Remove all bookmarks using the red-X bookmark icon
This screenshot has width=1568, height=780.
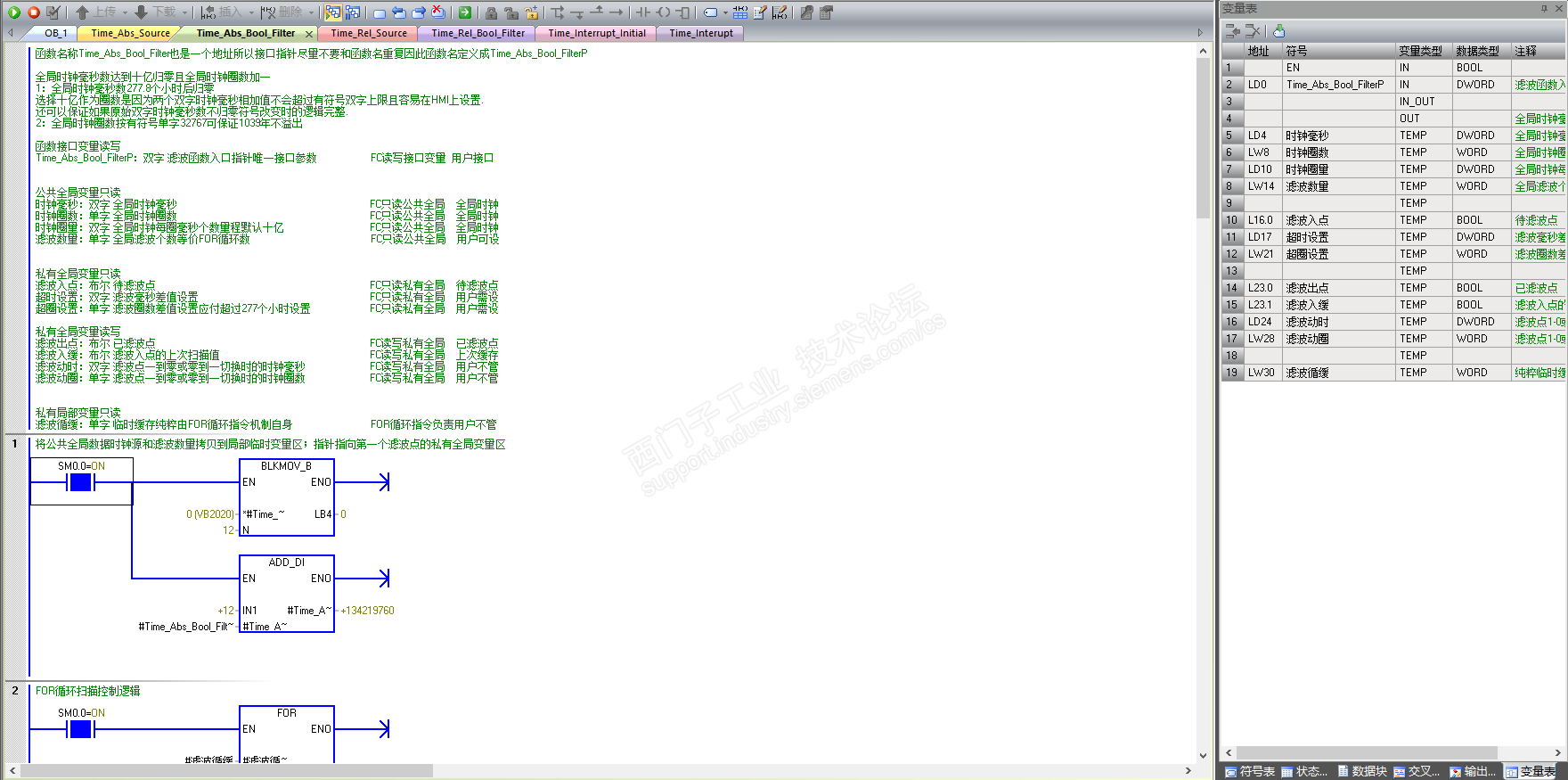[438, 12]
